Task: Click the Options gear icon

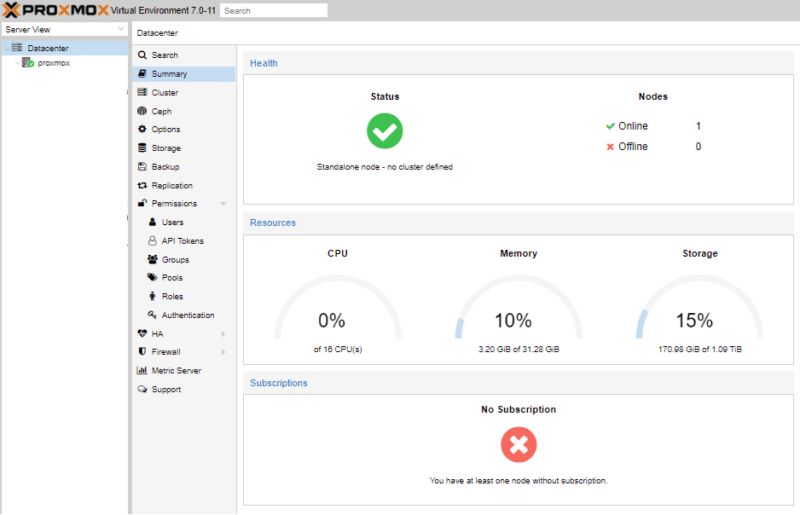Action: tap(143, 130)
